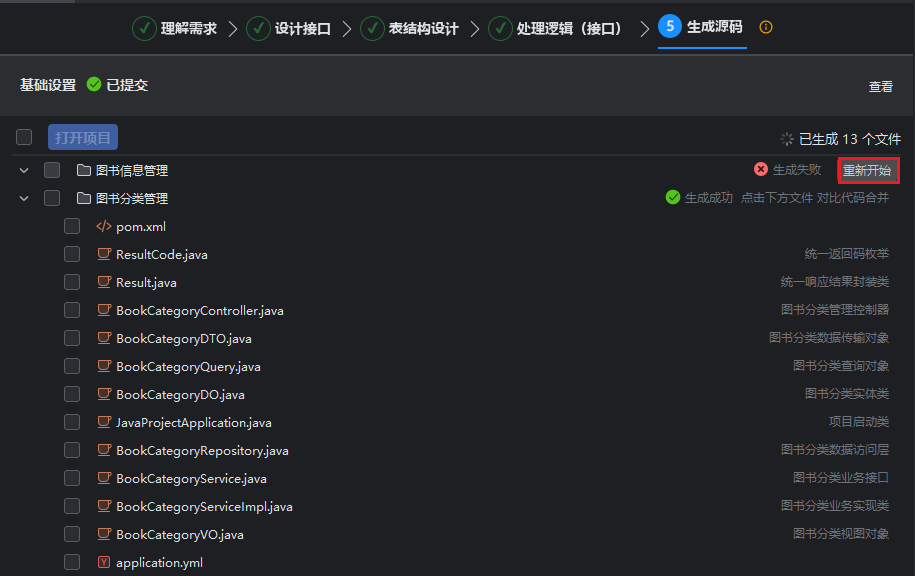Click the folder icon for 图书分类管理
The width and height of the screenshot is (915, 576).
coord(84,199)
